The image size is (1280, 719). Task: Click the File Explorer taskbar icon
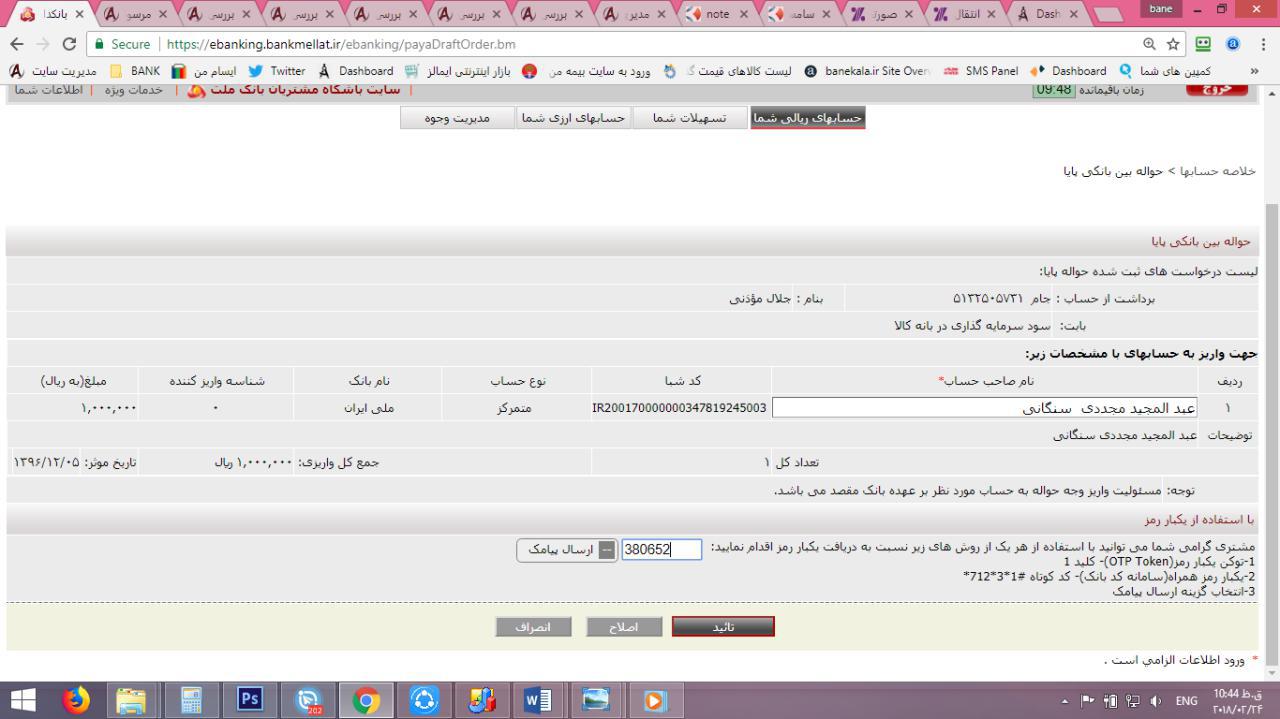(133, 701)
